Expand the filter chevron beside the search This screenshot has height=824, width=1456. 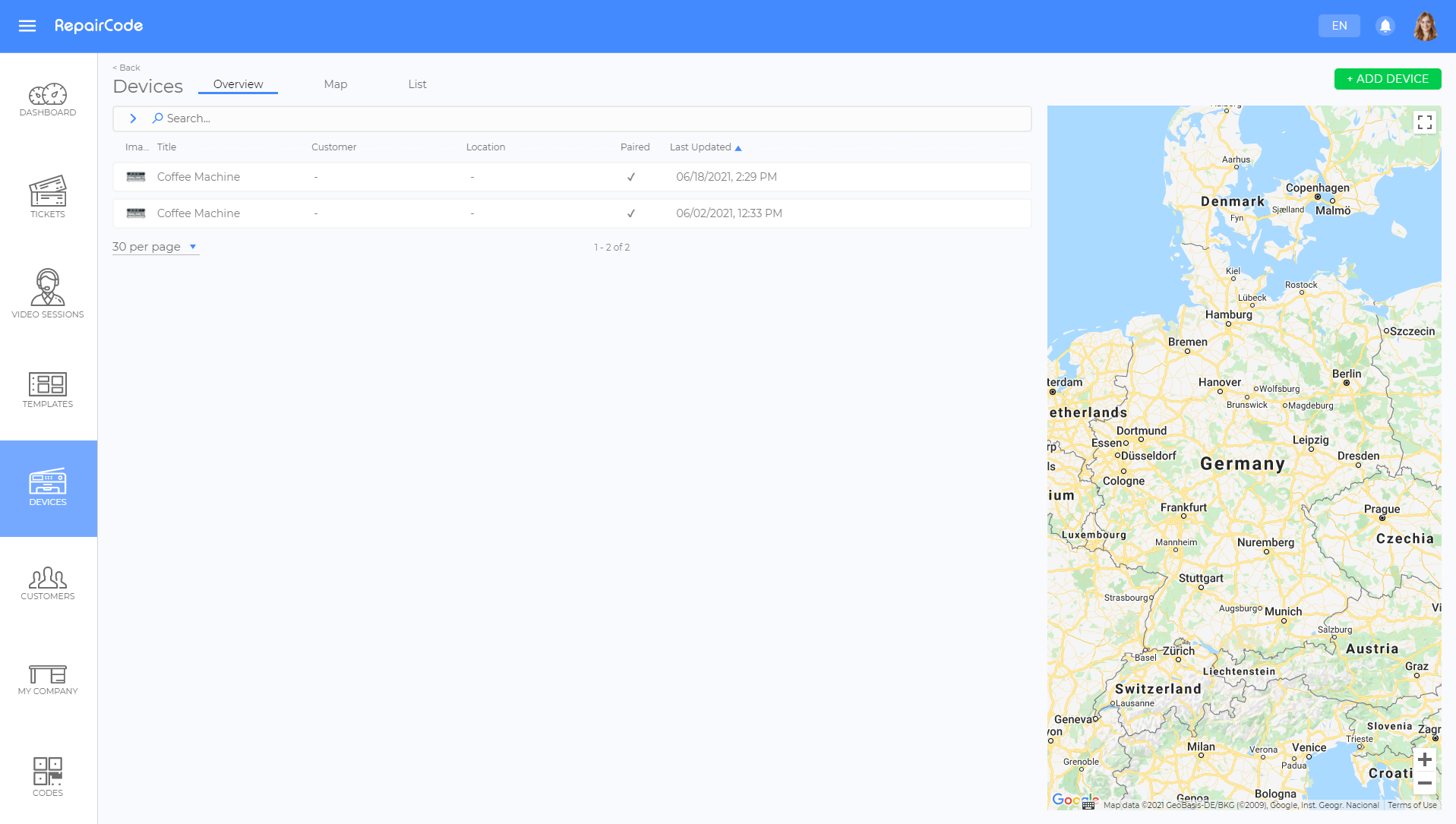tap(133, 118)
